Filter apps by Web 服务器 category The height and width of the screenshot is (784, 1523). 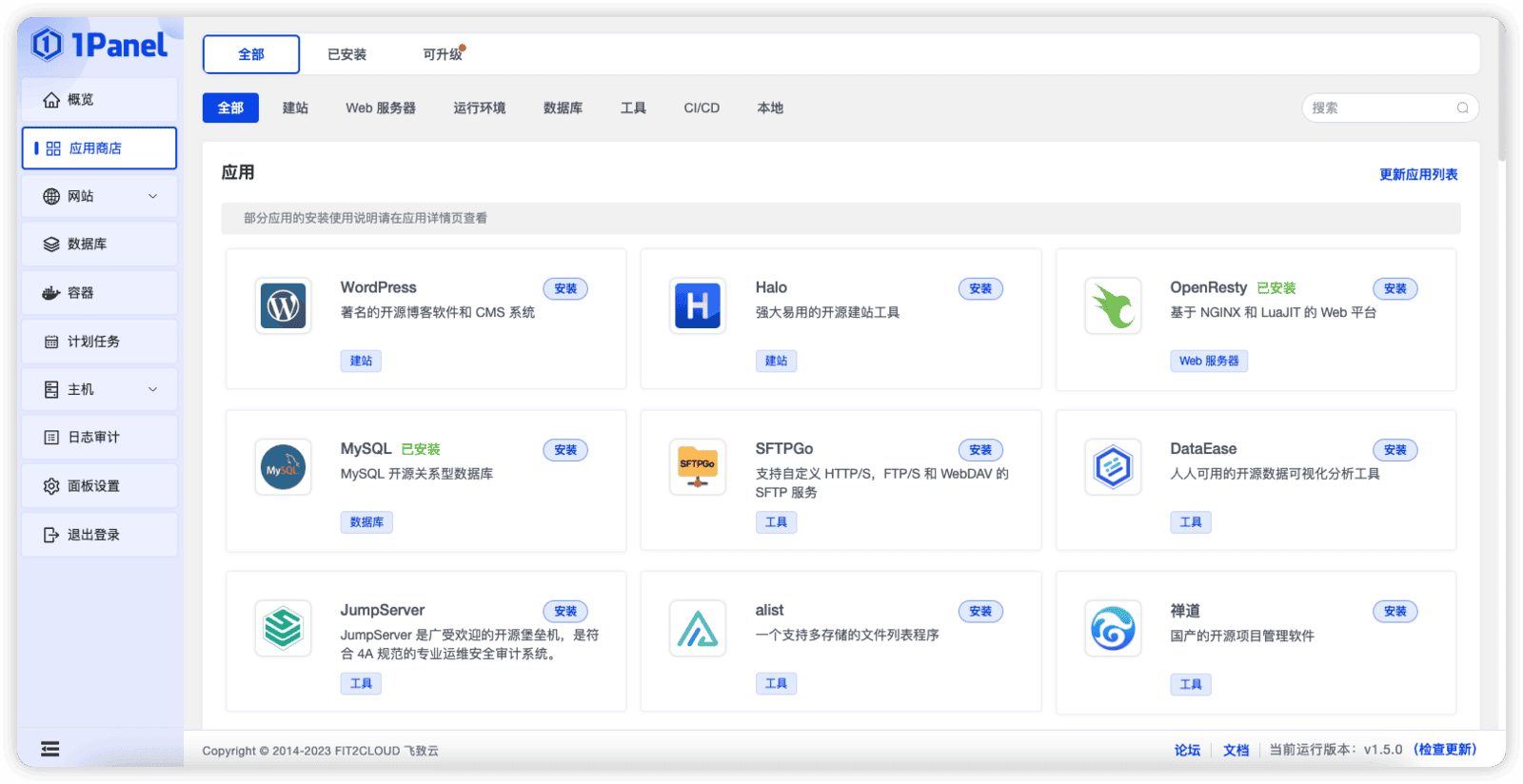381,108
